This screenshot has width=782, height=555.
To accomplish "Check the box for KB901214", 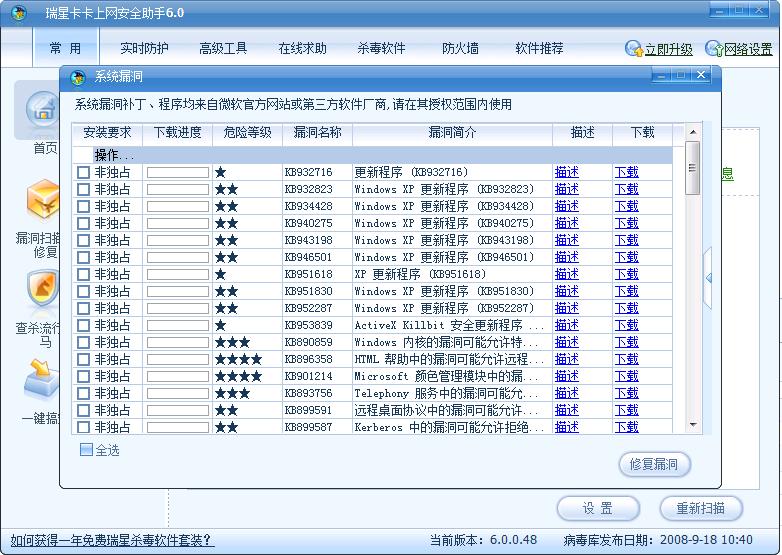I will click(83, 376).
